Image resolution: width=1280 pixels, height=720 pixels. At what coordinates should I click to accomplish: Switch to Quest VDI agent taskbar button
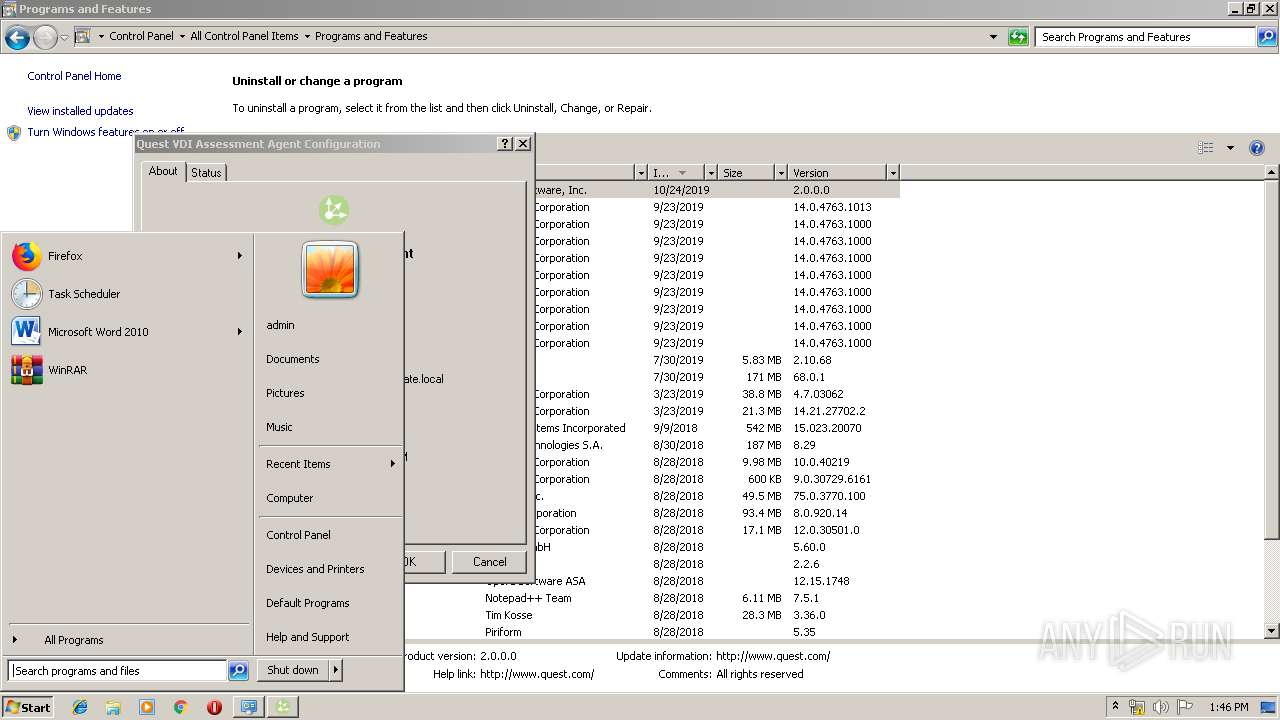pyautogui.click(x=283, y=707)
